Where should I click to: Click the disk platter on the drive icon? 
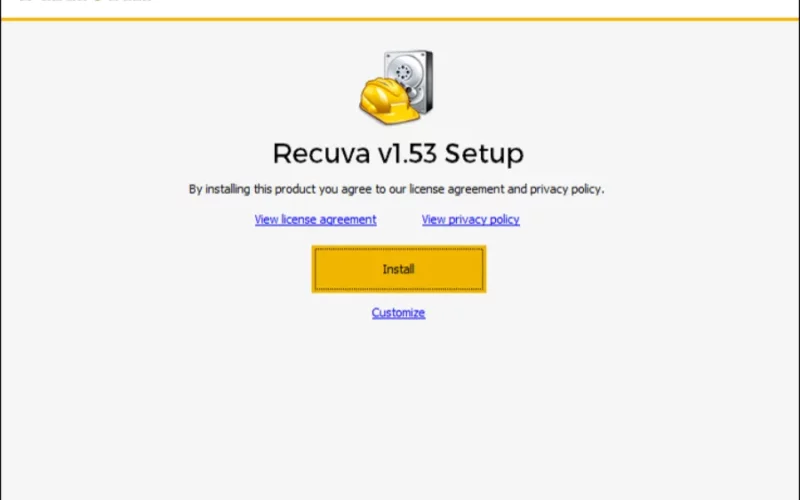pos(403,71)
